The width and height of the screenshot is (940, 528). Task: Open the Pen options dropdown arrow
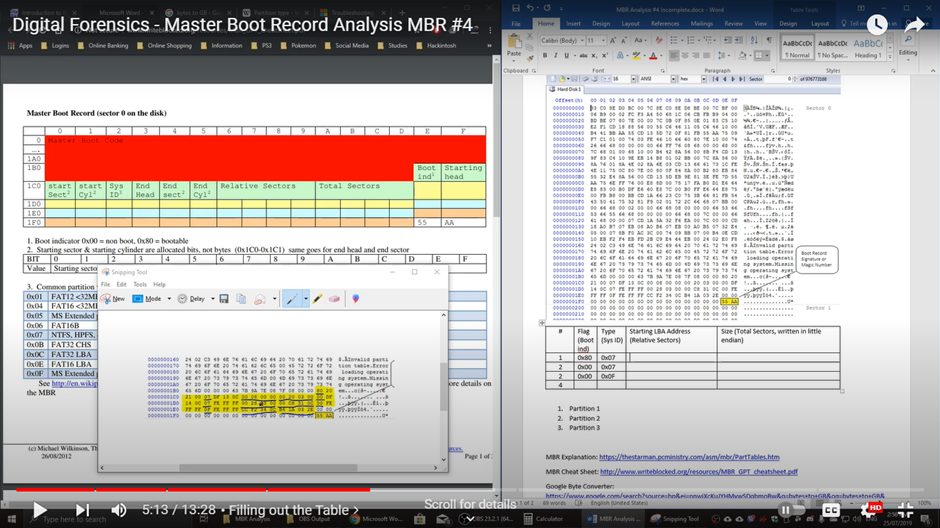pos(306,298)
